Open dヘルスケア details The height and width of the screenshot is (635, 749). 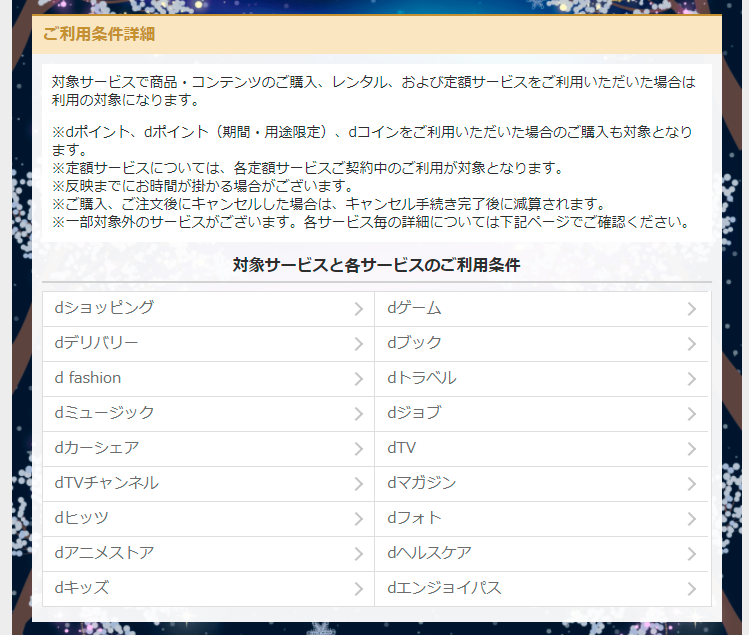541,554
